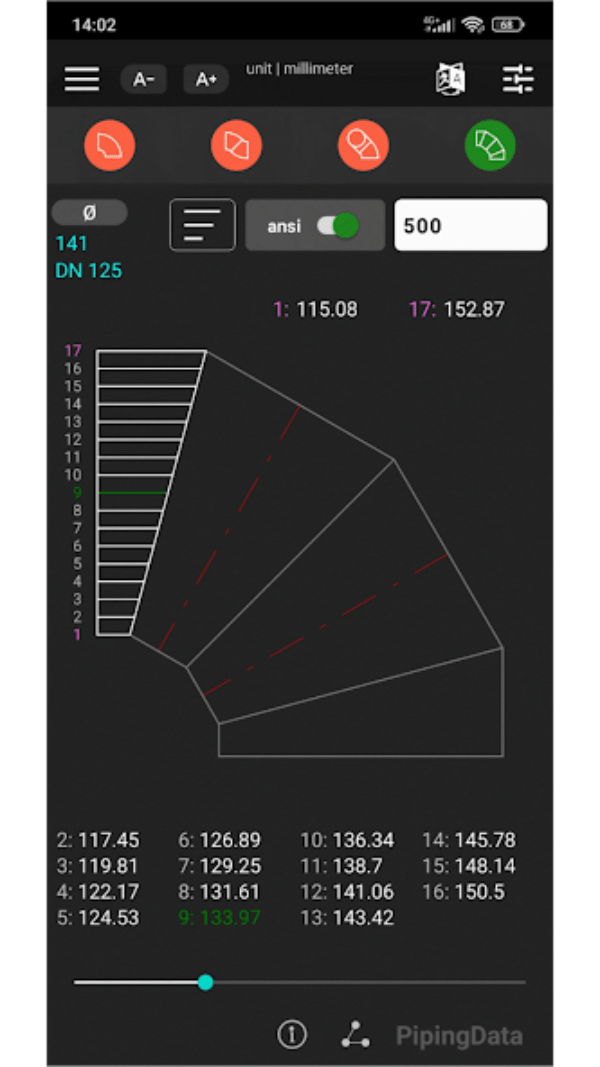Select the green segmented elbow icon

click(x=490, y=147)
